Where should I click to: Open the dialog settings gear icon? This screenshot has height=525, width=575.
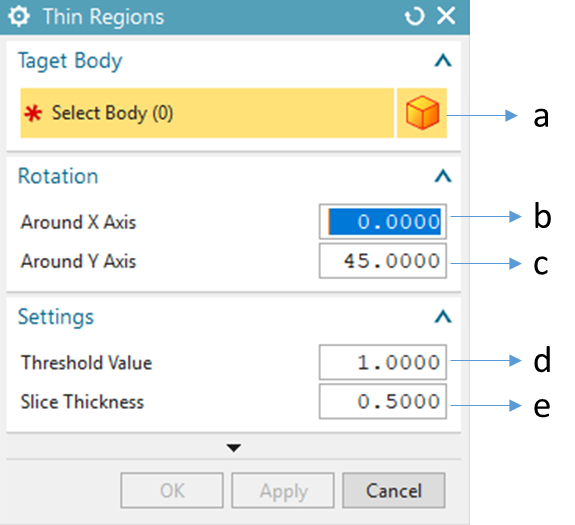[x=19, y=17]
